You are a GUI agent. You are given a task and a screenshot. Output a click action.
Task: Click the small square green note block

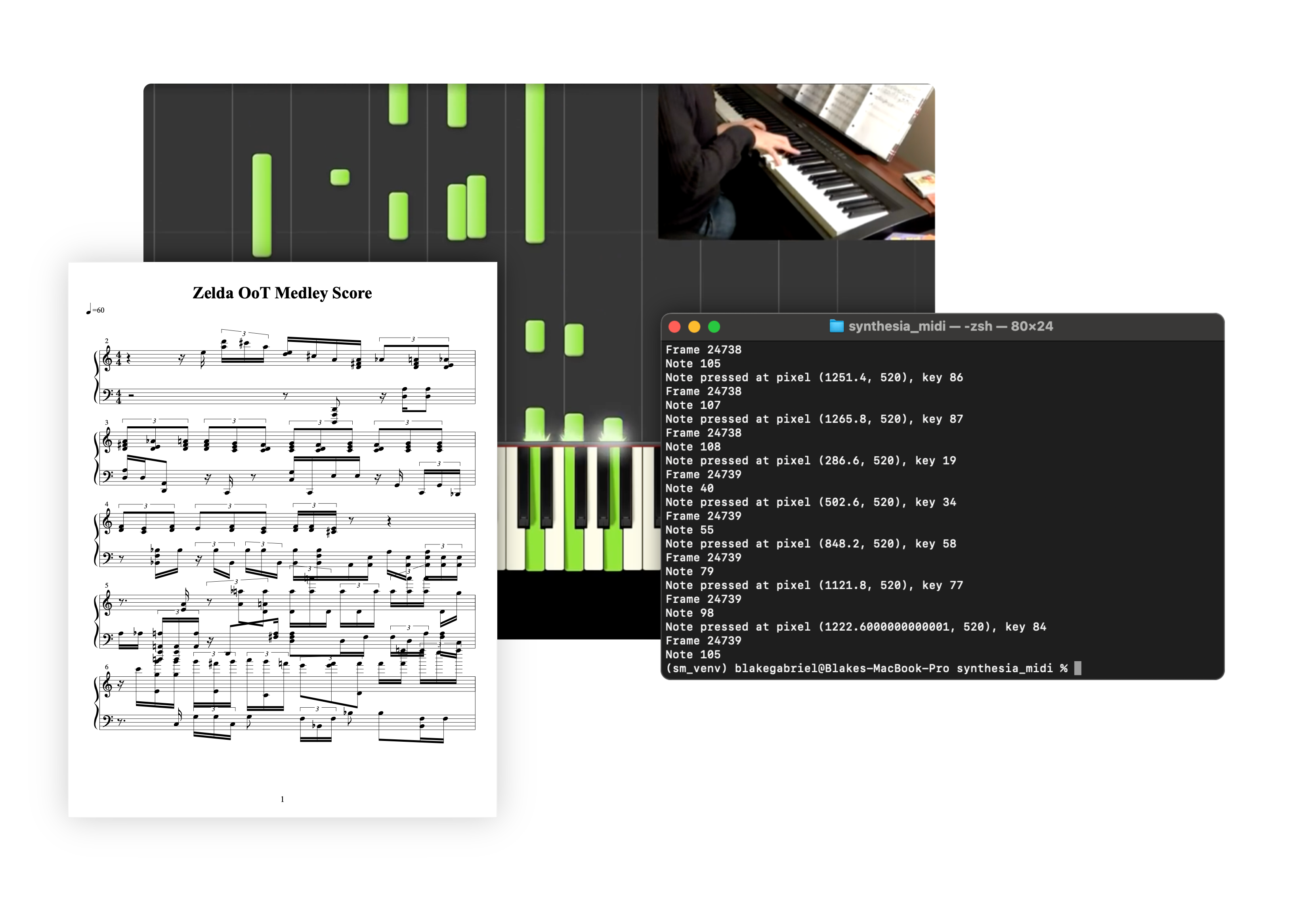tap(340, 177)
